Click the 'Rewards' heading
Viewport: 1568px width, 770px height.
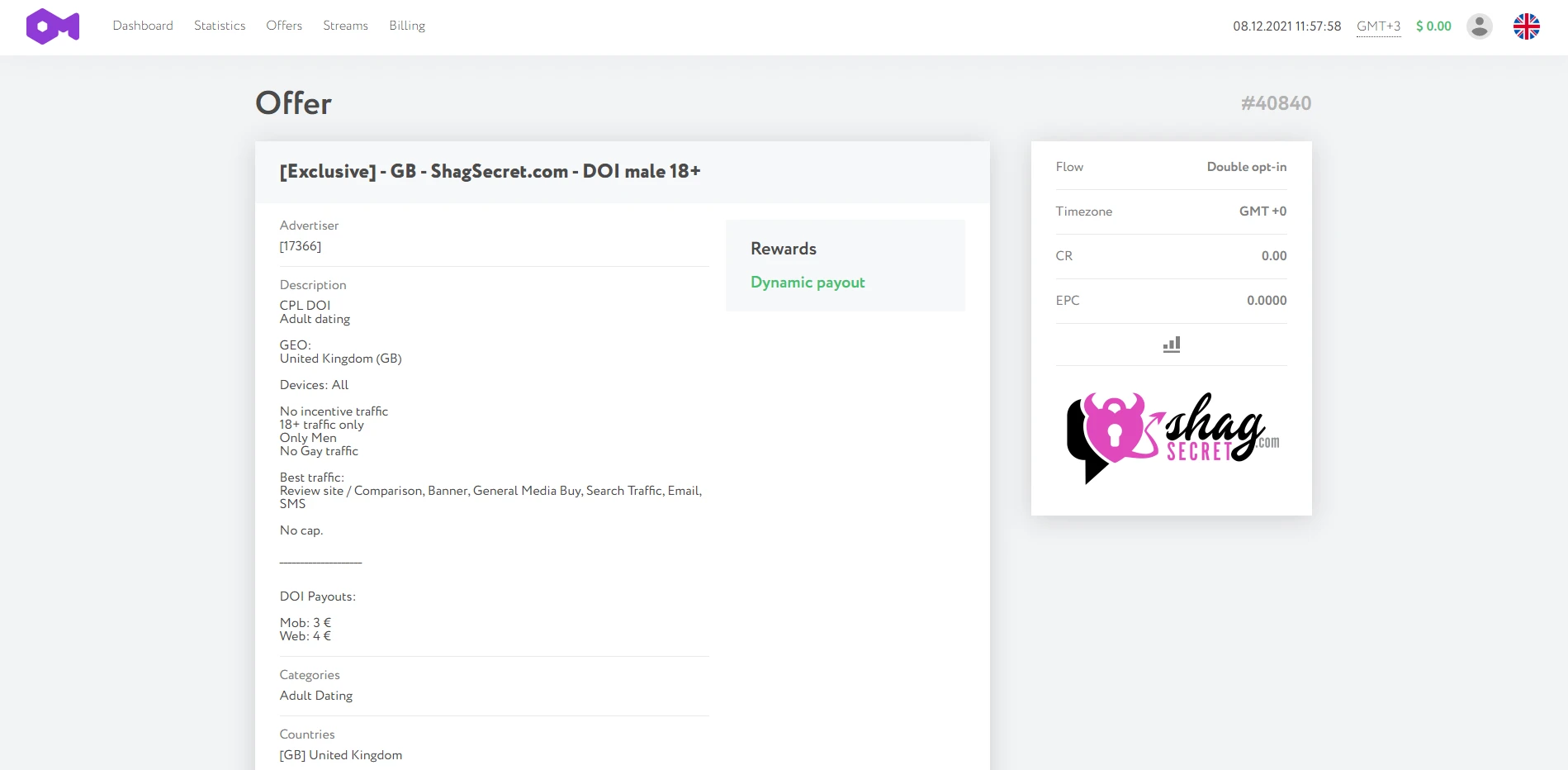[784, 249]
